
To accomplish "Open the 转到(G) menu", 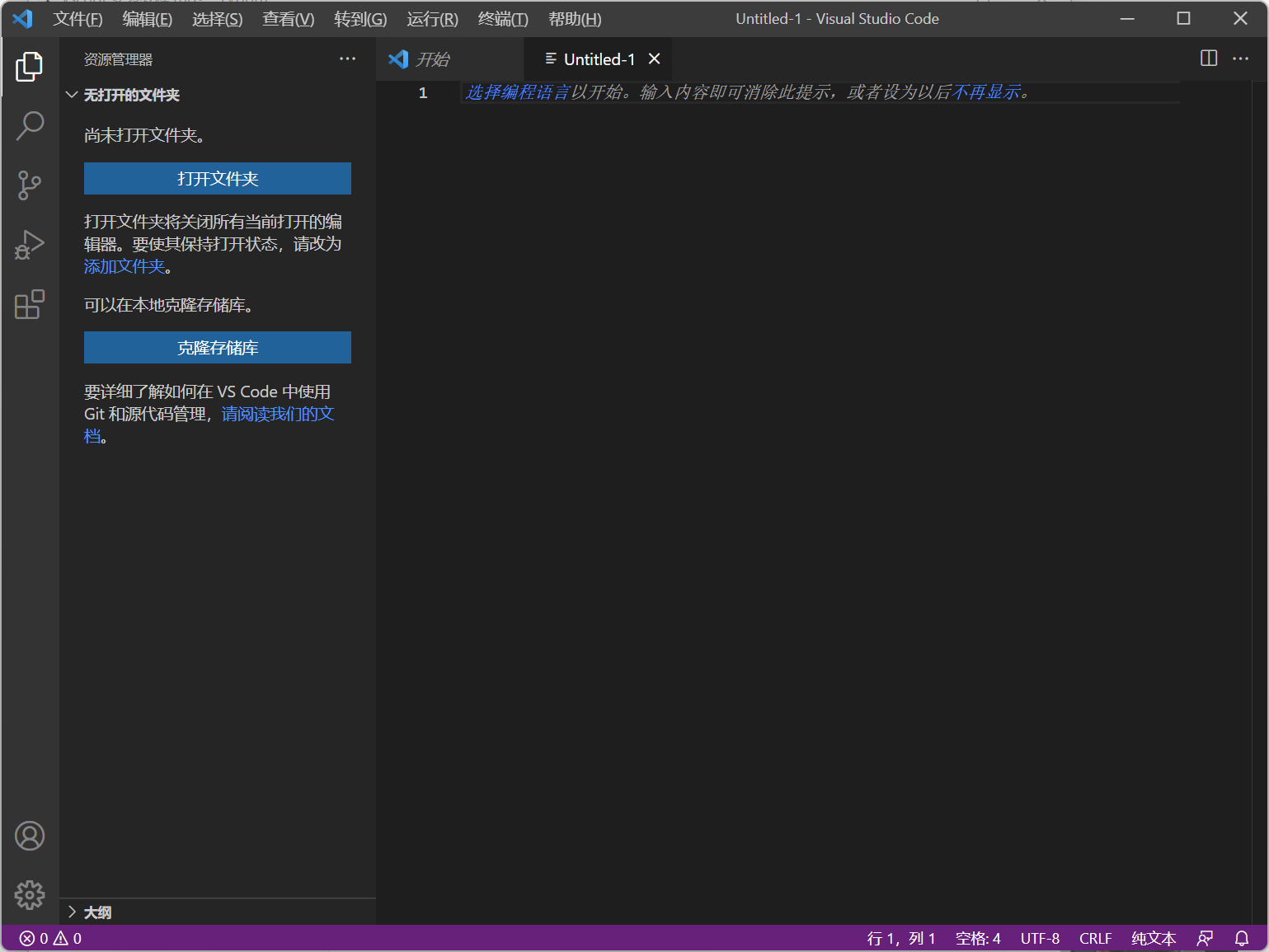I will pos(360,19).
